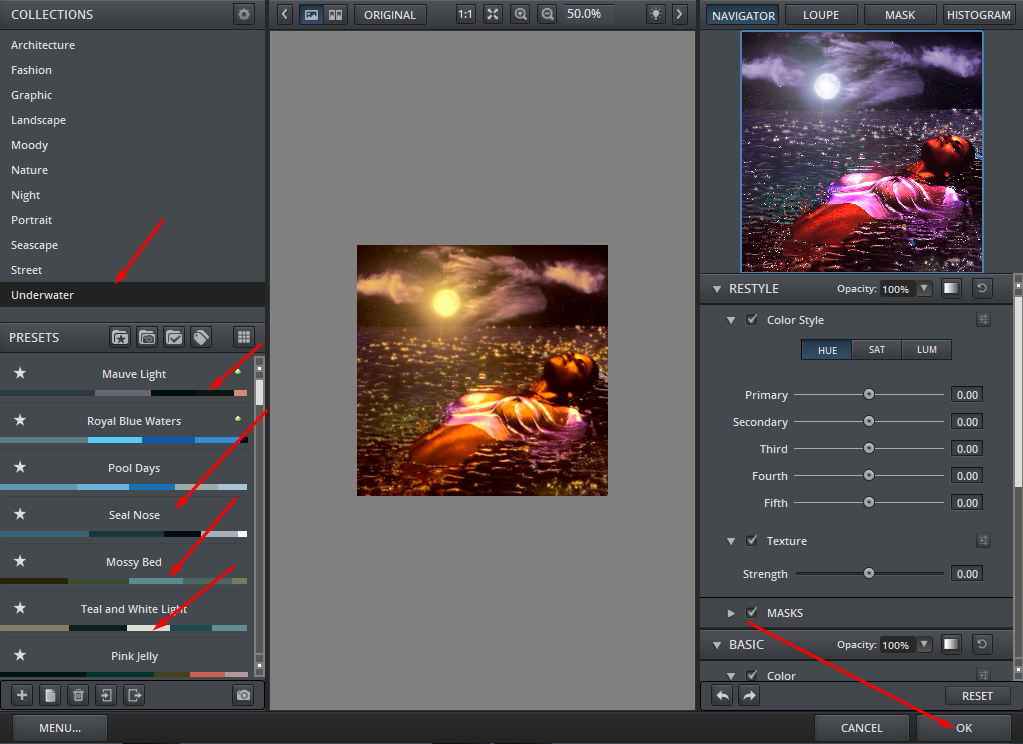Switch to split before/after view

point(335,14)
